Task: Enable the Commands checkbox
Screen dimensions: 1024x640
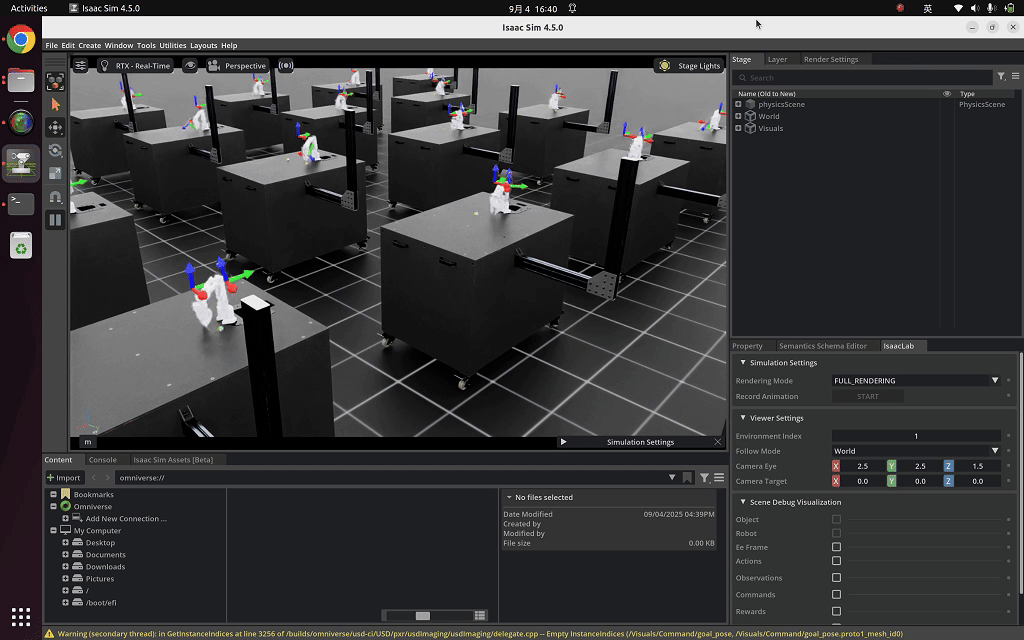Action: (x=837, y=594)
